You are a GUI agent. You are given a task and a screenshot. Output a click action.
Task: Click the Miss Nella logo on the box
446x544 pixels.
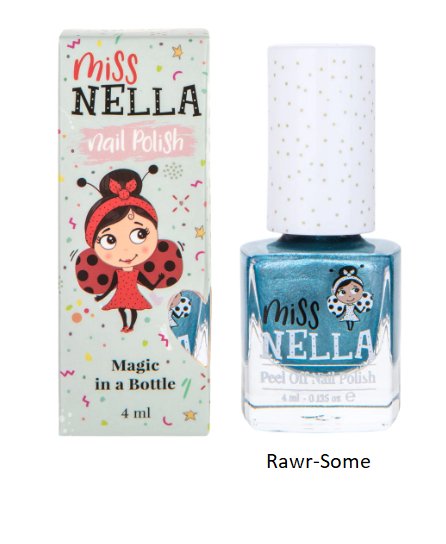tap(136, 85)
